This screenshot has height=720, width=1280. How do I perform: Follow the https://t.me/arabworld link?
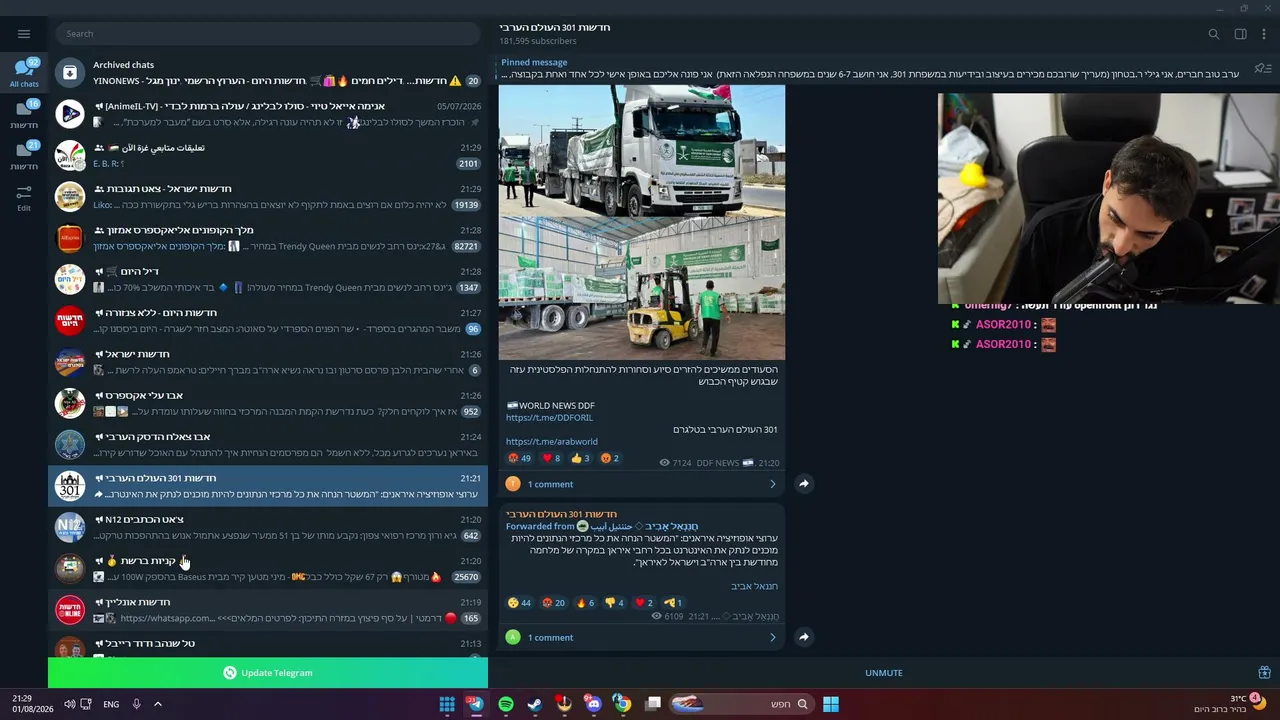(x=552, y=442)
